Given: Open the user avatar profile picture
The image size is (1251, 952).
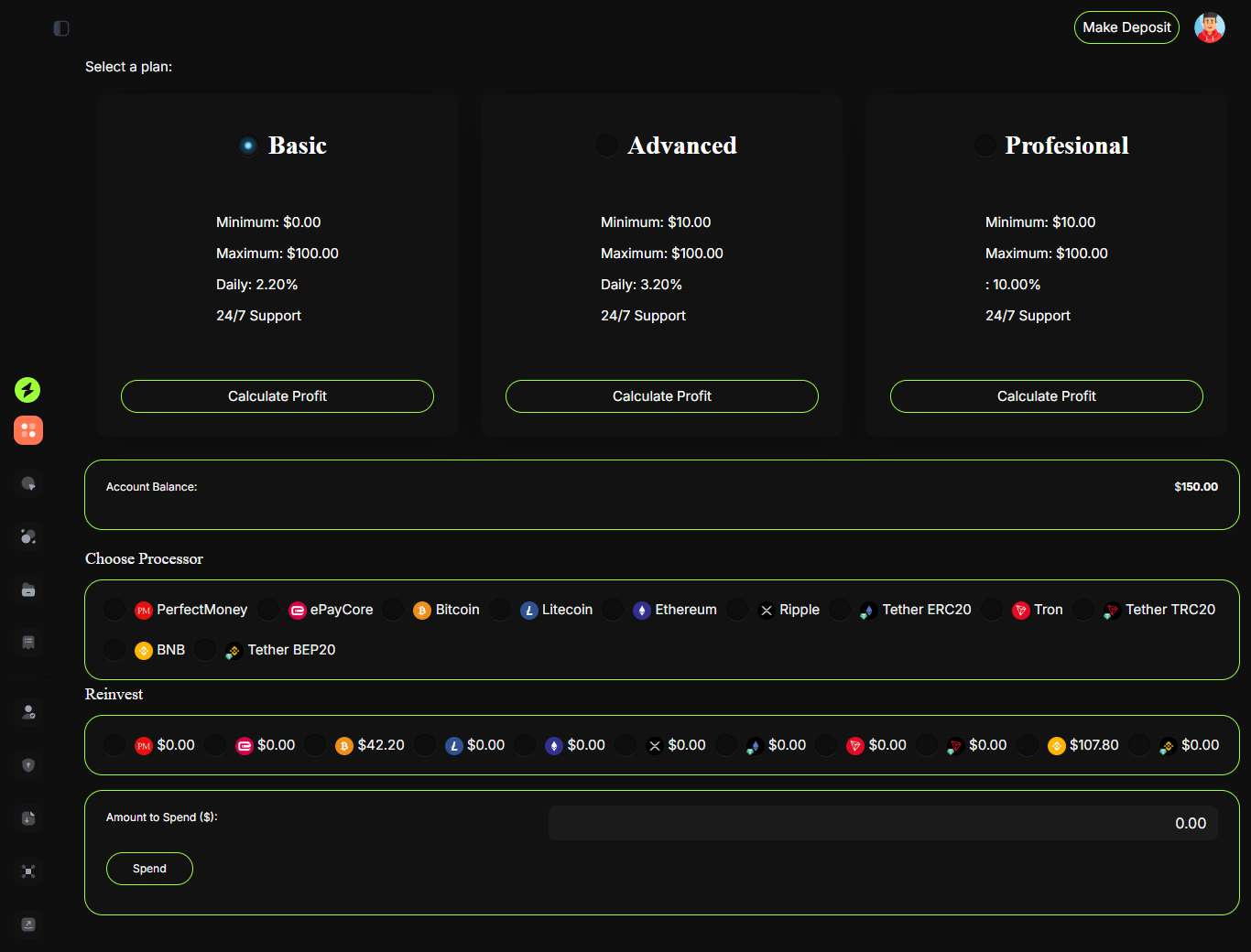Looking at the screenshot, I should pos(1210,27).
